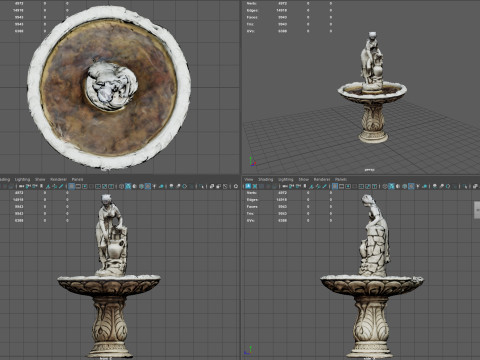Click the 'persp' camera name label
Viewport: 480px width, 360px height.
coord(369,170)
